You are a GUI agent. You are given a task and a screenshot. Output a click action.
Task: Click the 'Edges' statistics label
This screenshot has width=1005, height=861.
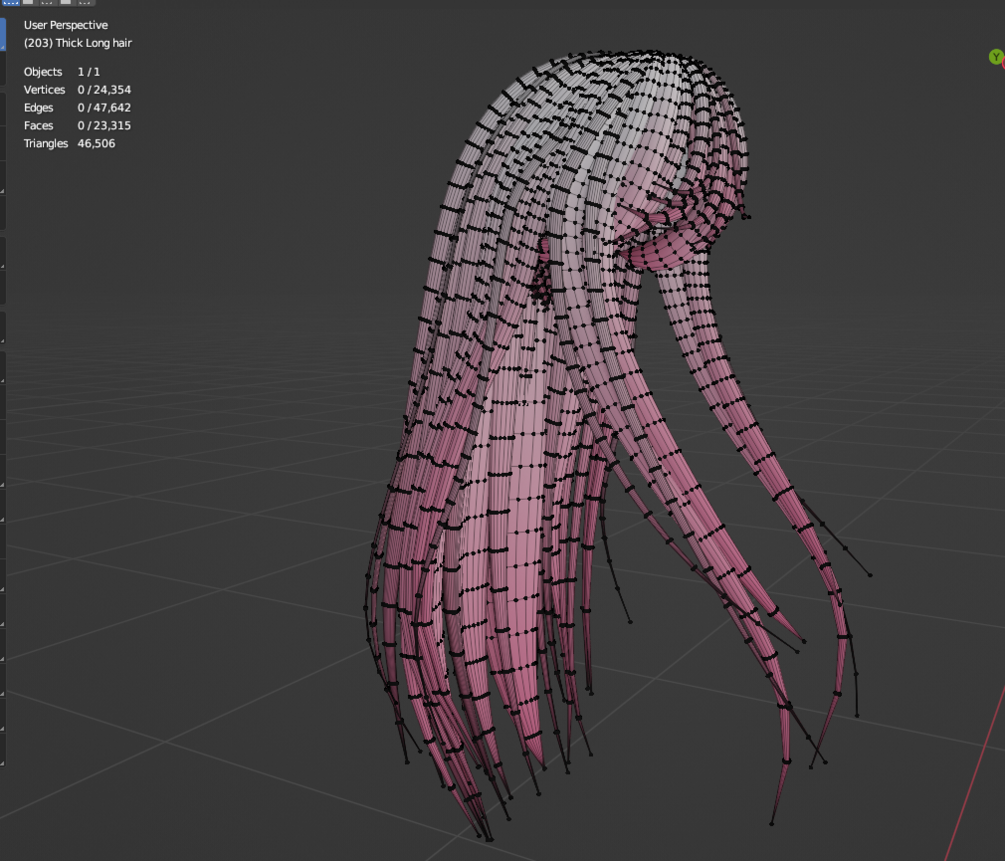(x=38, y=108)
